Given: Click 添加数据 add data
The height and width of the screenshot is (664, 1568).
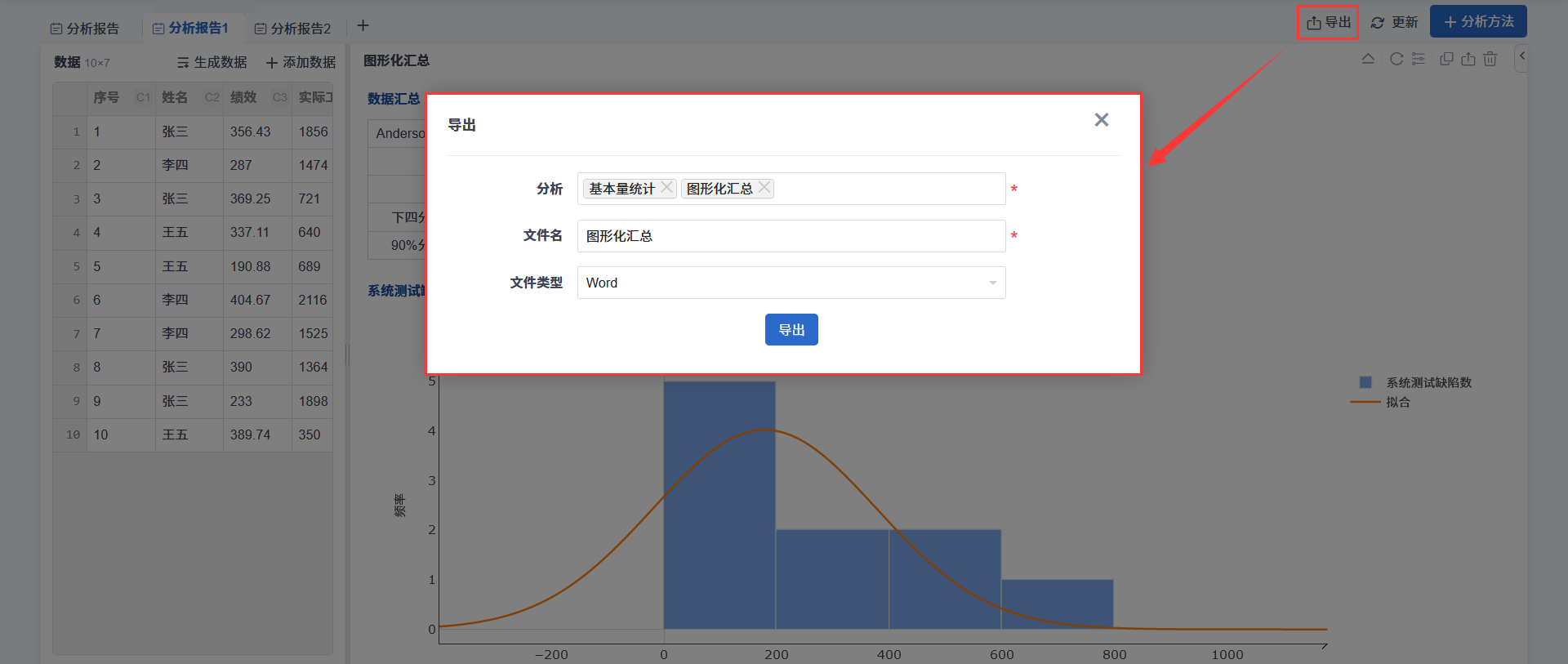Looking at the screenshot, I should 301,62.
